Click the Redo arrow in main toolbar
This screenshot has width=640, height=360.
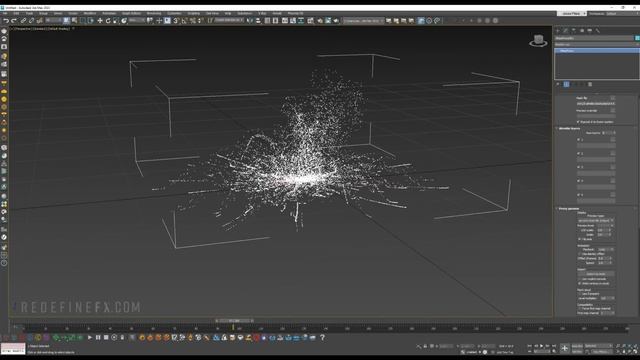tap(14, 20)
